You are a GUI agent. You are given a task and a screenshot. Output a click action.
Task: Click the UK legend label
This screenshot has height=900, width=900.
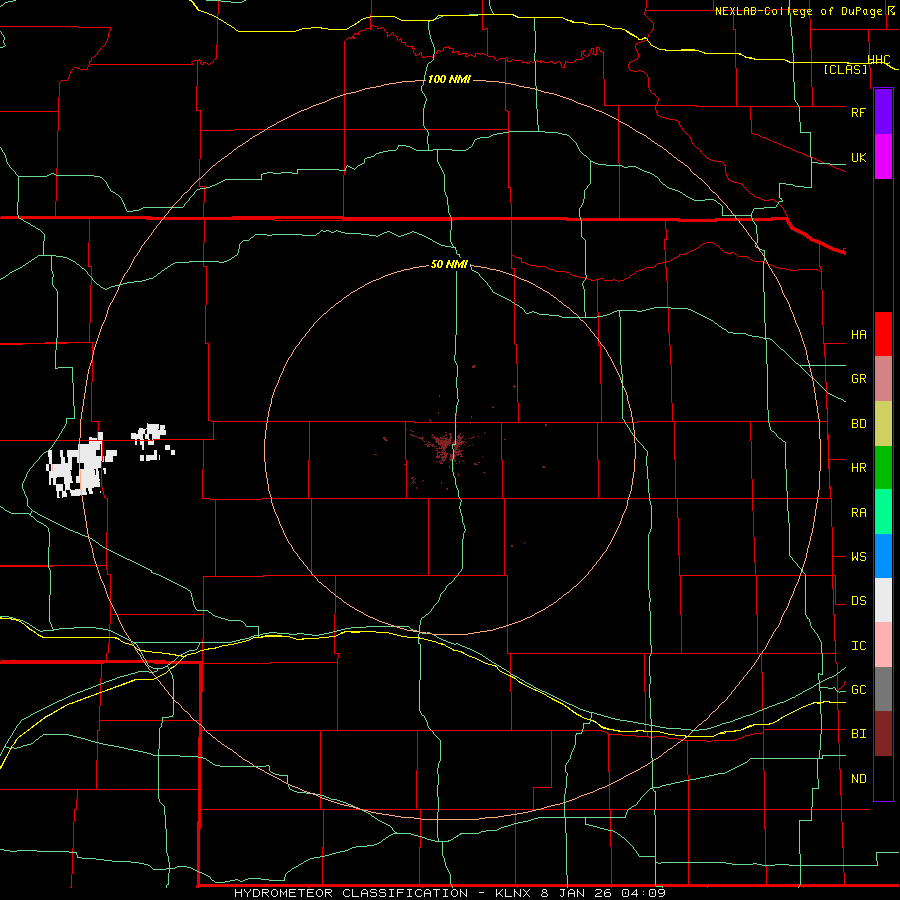pyautogui.click(x=858, y=157)
